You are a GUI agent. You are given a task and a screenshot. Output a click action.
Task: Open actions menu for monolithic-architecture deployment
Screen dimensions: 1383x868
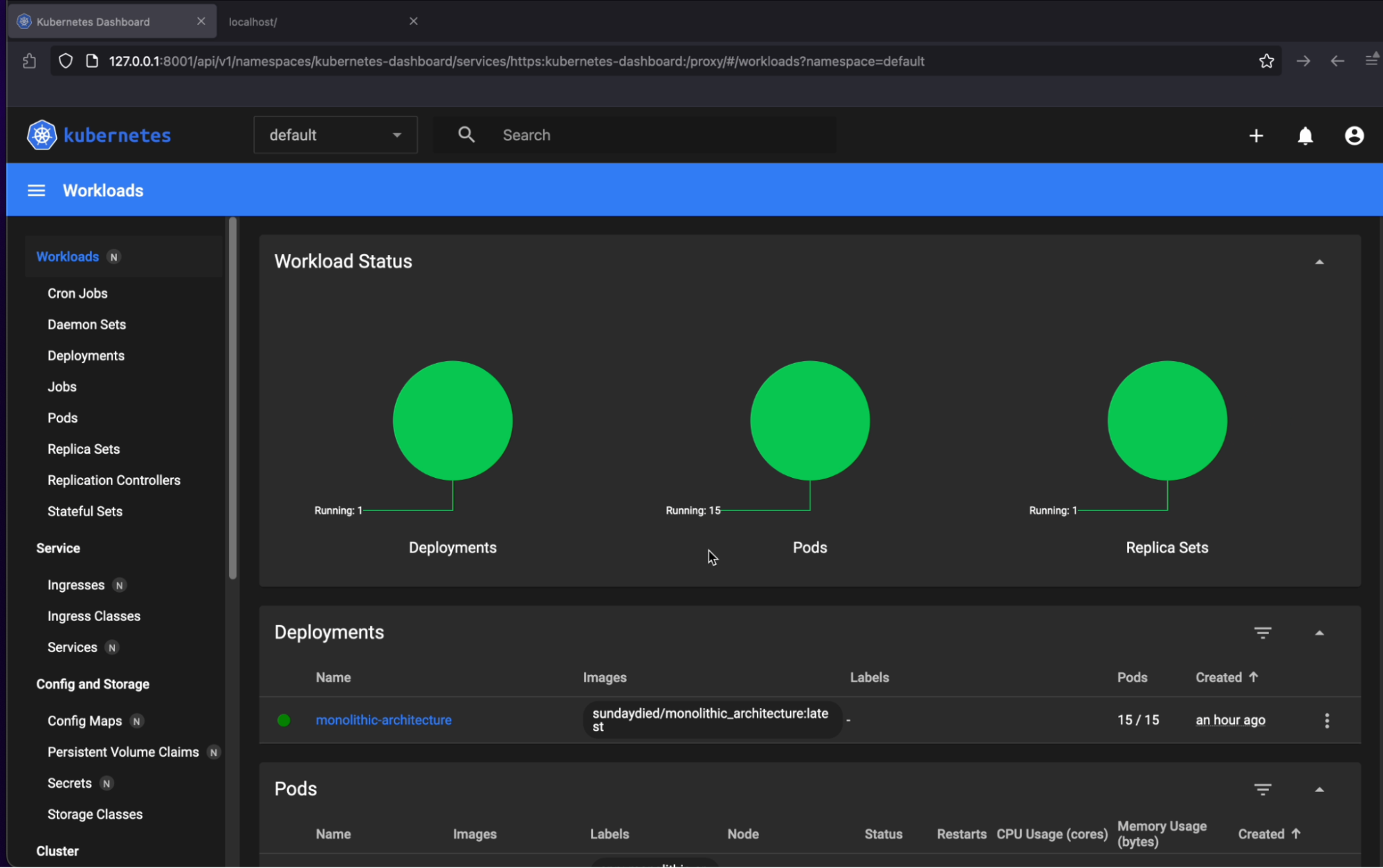pyautogui.click(x=1326, y=720)
